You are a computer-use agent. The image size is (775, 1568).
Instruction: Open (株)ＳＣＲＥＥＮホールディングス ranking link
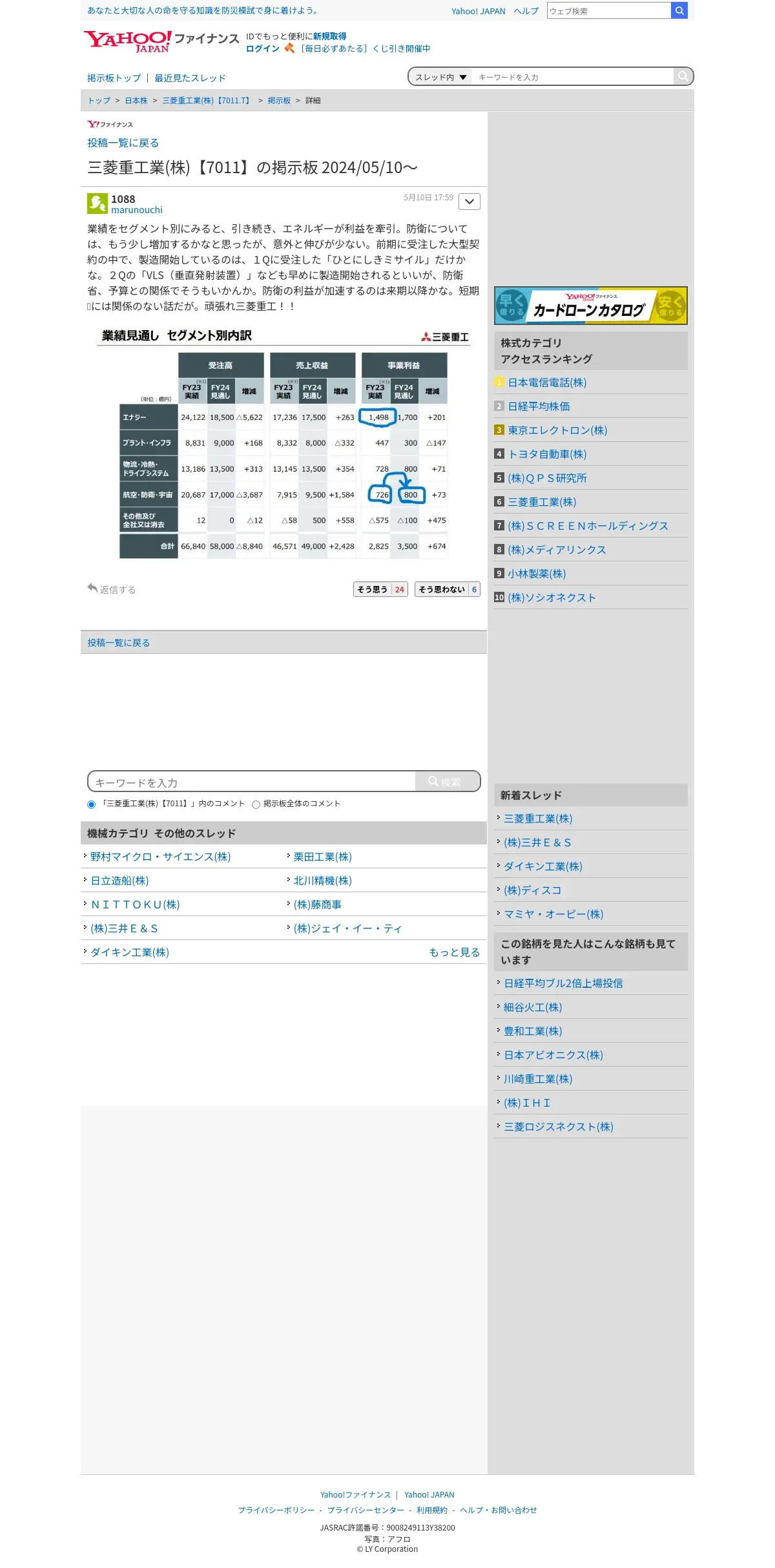point(588,526)
